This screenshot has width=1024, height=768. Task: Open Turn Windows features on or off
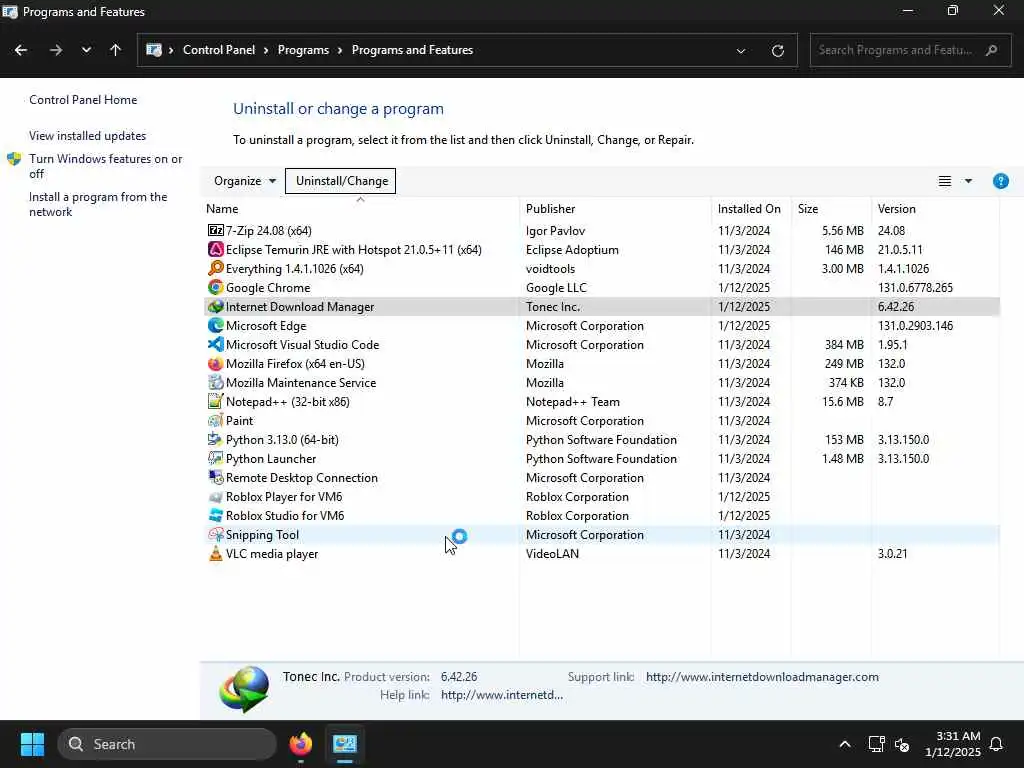coord(106,166)
